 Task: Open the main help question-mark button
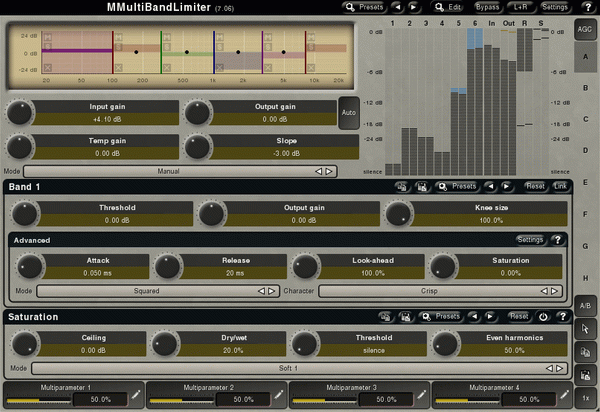[x=587, y=7]
